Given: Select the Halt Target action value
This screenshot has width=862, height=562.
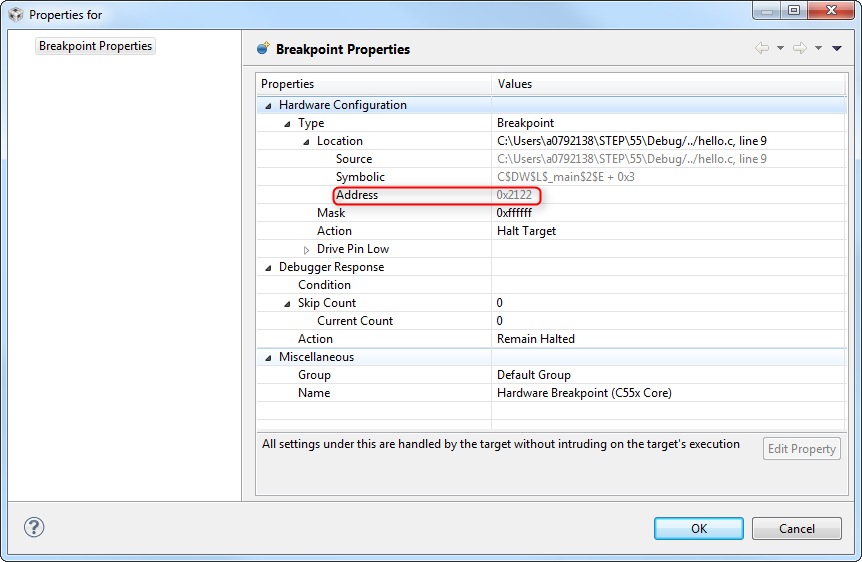Looking at the screenshot, I should [x=526, y=231].
